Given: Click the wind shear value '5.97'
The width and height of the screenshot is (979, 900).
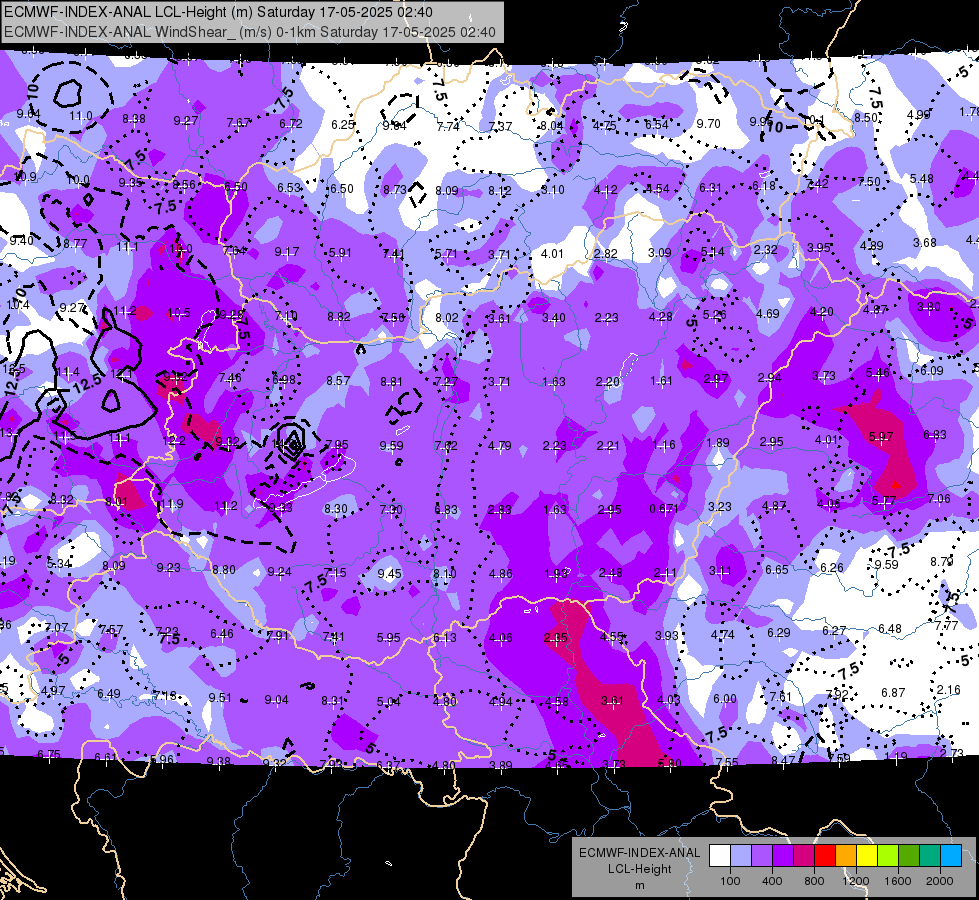Looking at the screenshot, I should (880, 437).
